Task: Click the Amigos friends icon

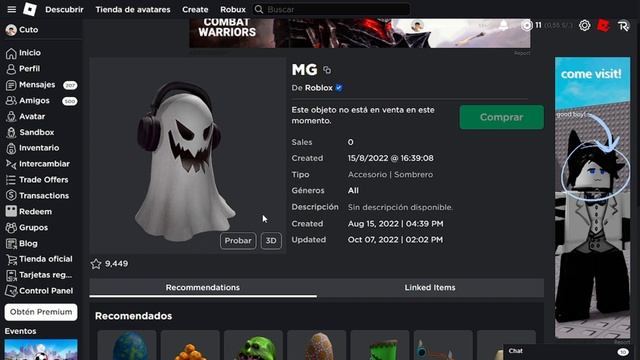Action: click(x=11, y=101)
